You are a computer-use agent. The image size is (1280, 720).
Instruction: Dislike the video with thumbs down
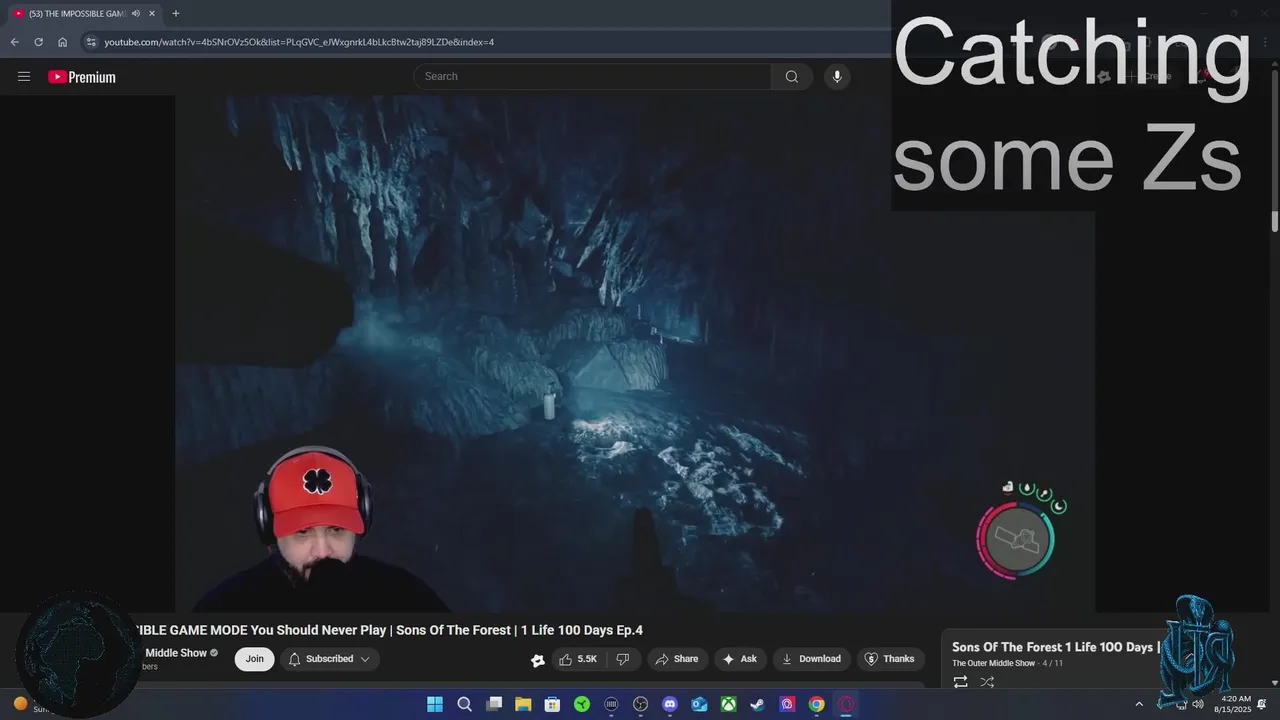[x=622, y=659]
